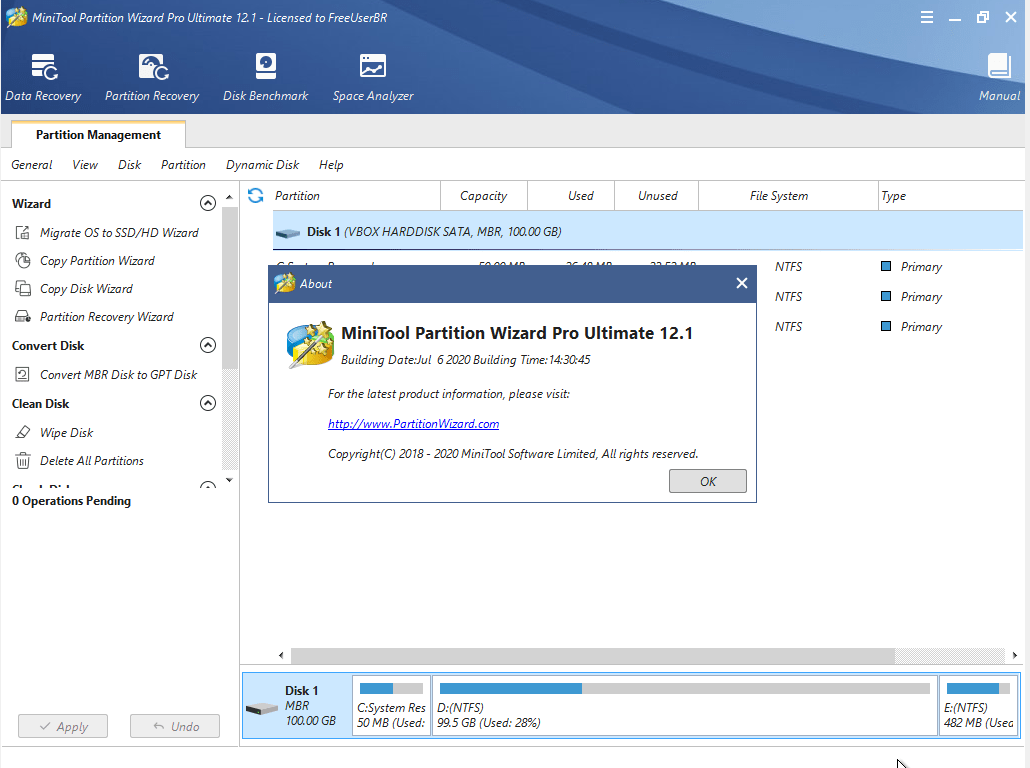
Task: Sort by the Used column header
Action: [571, 196]
